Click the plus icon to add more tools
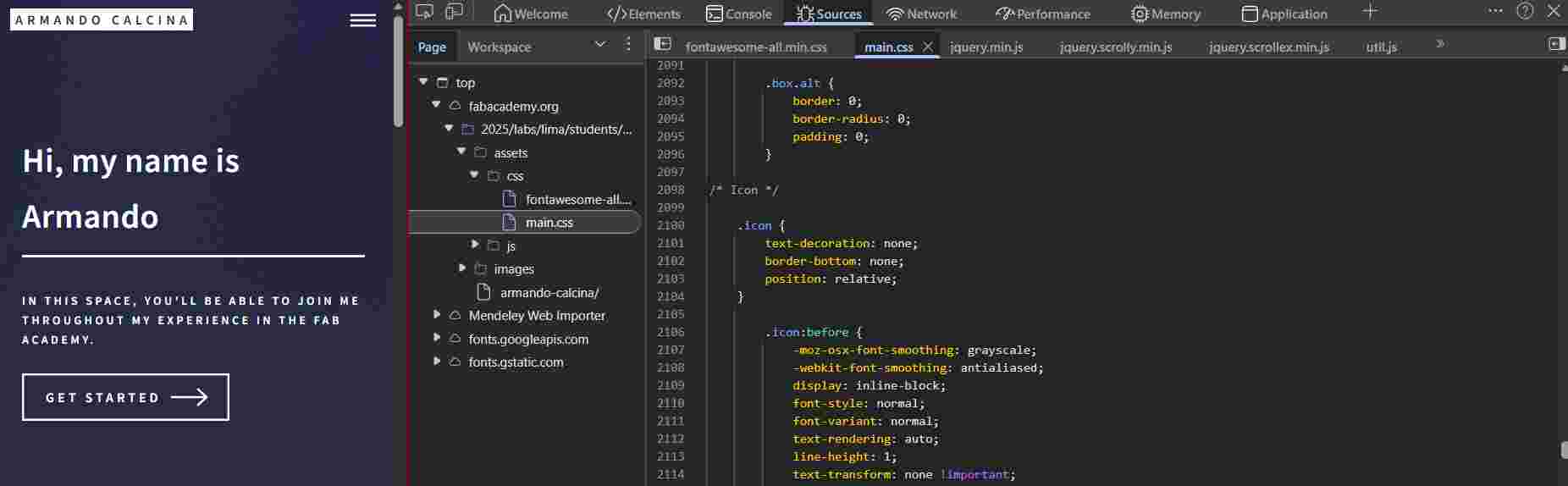This screenshot has height=486, width=1568. tap(1371, 12)
